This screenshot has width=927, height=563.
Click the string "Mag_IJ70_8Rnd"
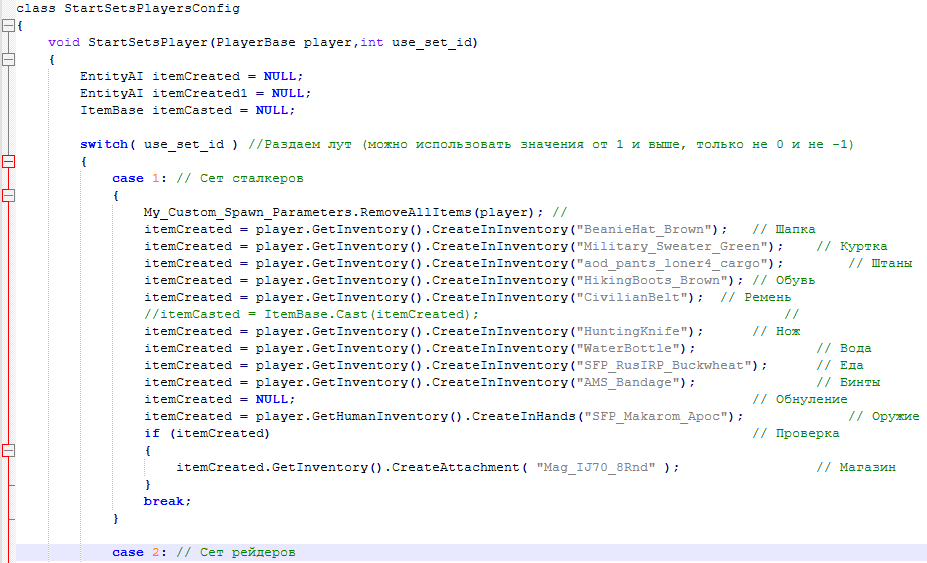(x=595, y=468)
